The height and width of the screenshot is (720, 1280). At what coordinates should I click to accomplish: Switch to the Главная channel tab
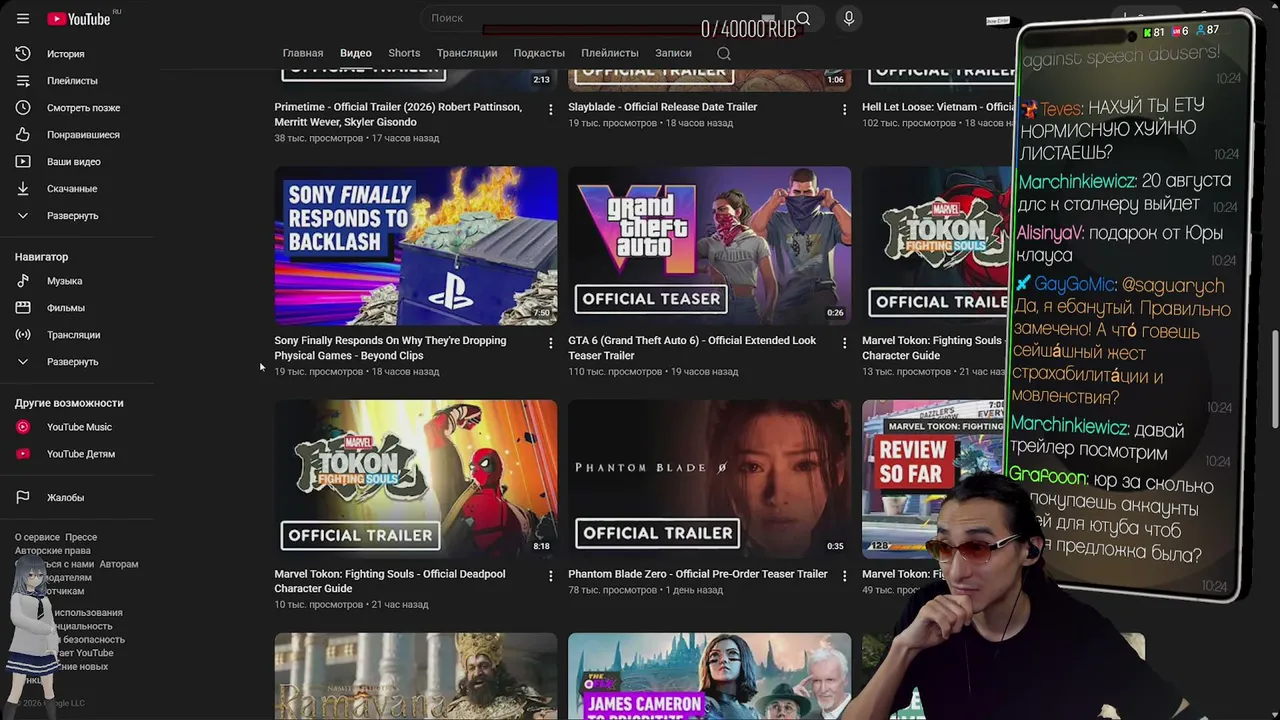point(303,53)
